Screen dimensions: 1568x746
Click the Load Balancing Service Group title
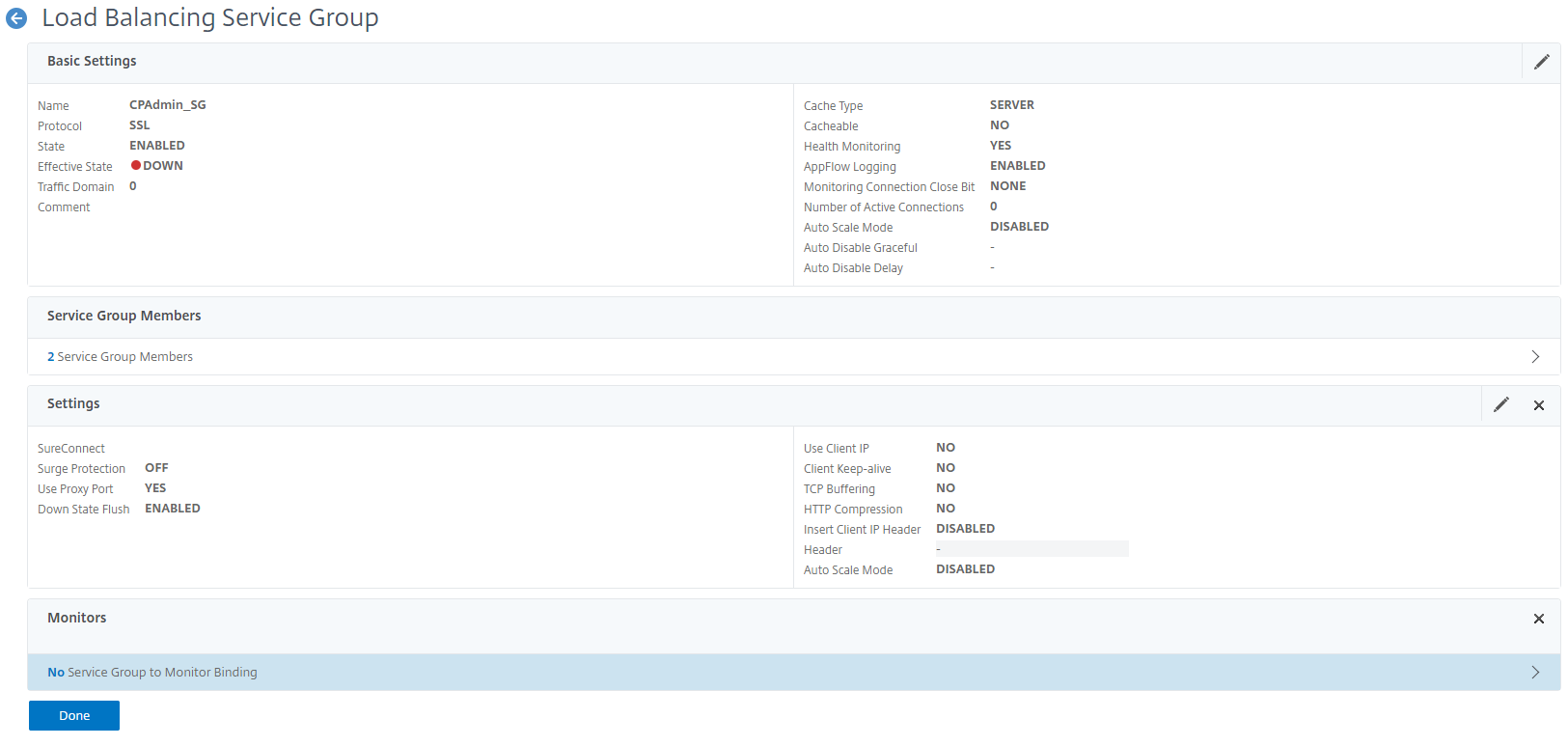(209, 18)
